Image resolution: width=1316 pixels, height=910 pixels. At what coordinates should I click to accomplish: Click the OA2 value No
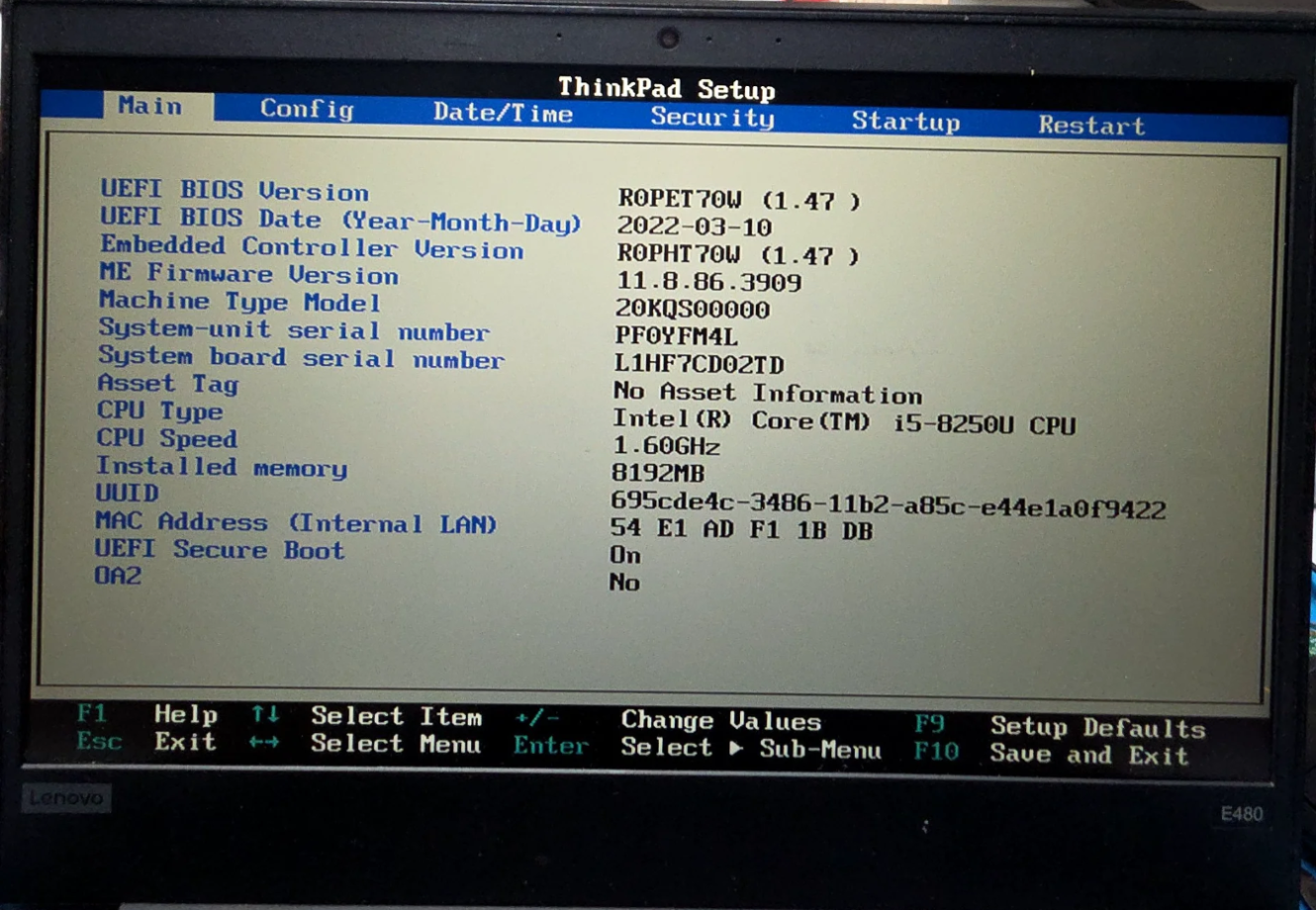point(624,582)
